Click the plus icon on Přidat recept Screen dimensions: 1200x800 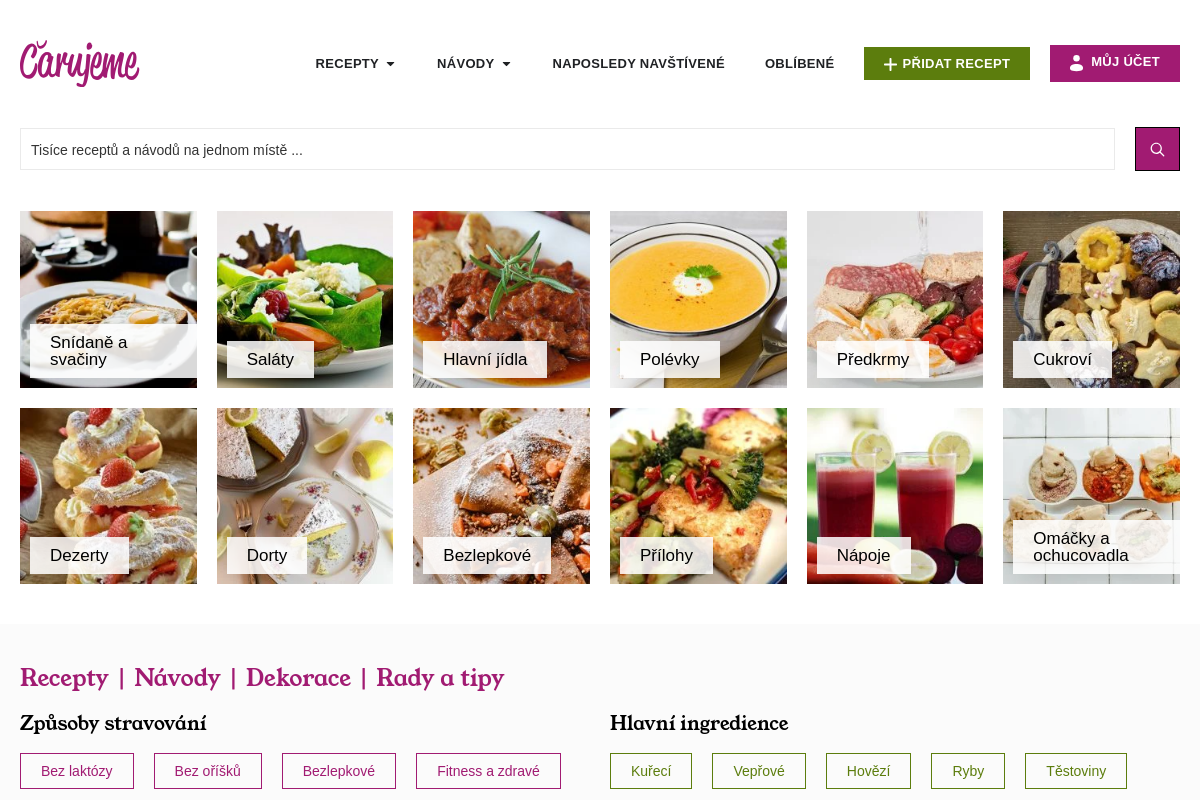pos(890,64)
